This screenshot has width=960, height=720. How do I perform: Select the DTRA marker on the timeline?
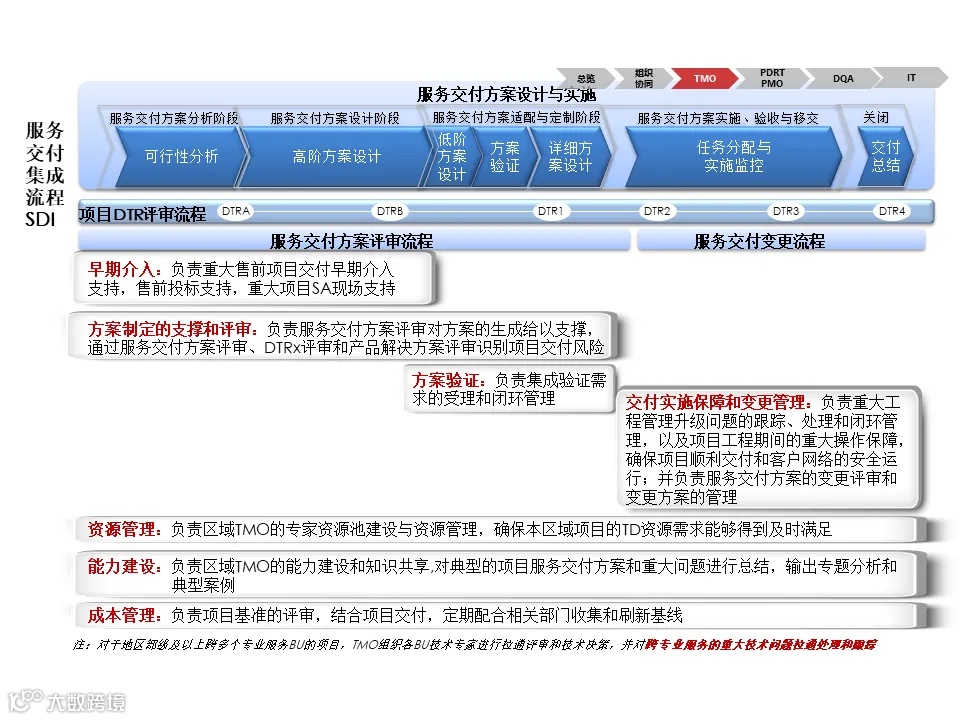click(235, 211)
